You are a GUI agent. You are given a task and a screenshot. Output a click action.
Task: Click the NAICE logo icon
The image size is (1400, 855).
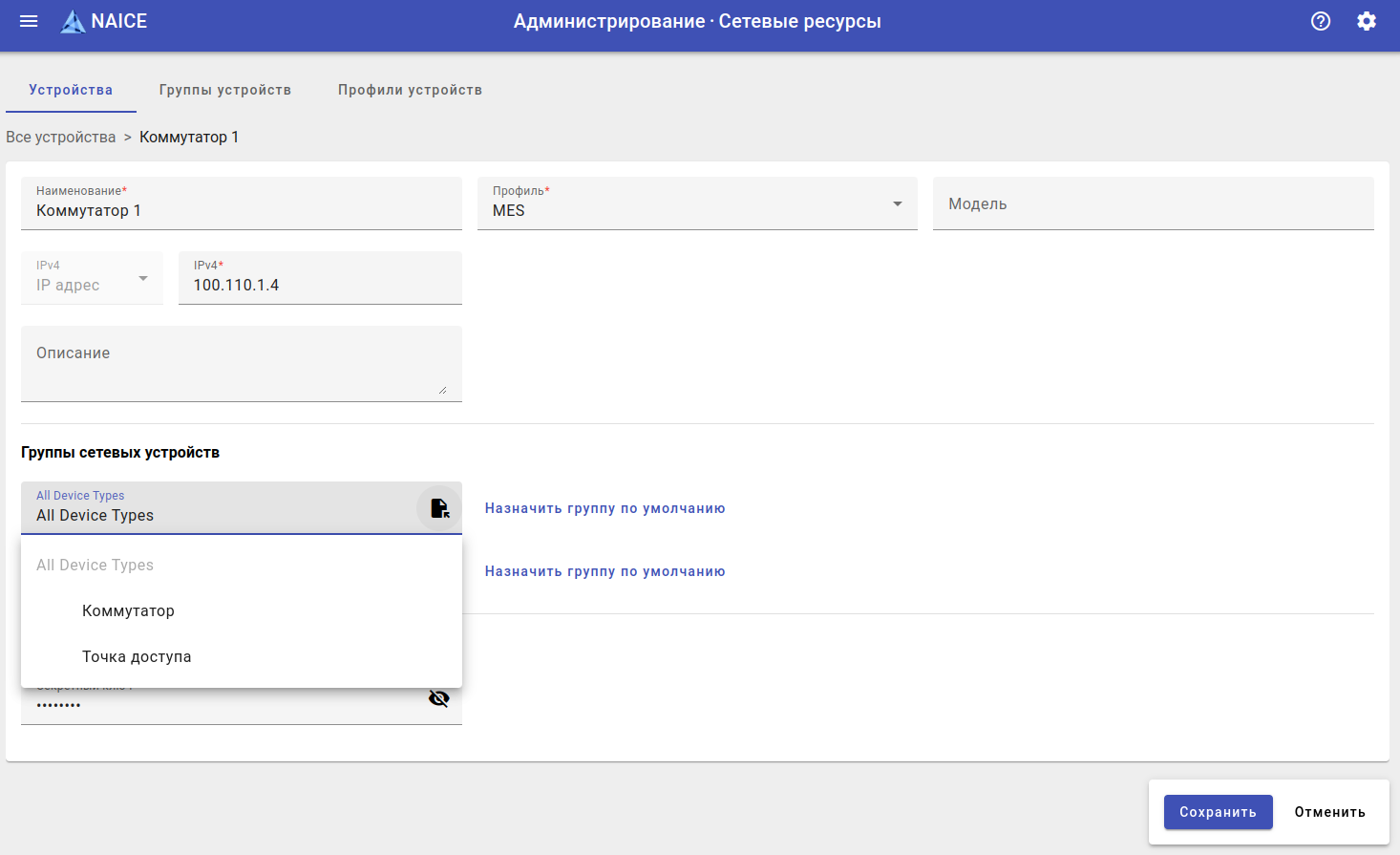click(73, 21)
